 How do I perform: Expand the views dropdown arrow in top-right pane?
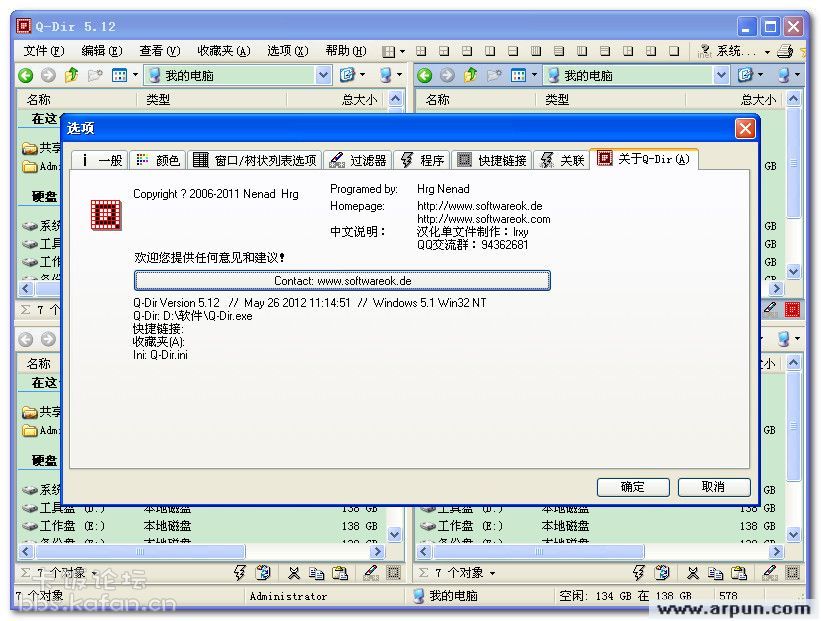(534, 75)
